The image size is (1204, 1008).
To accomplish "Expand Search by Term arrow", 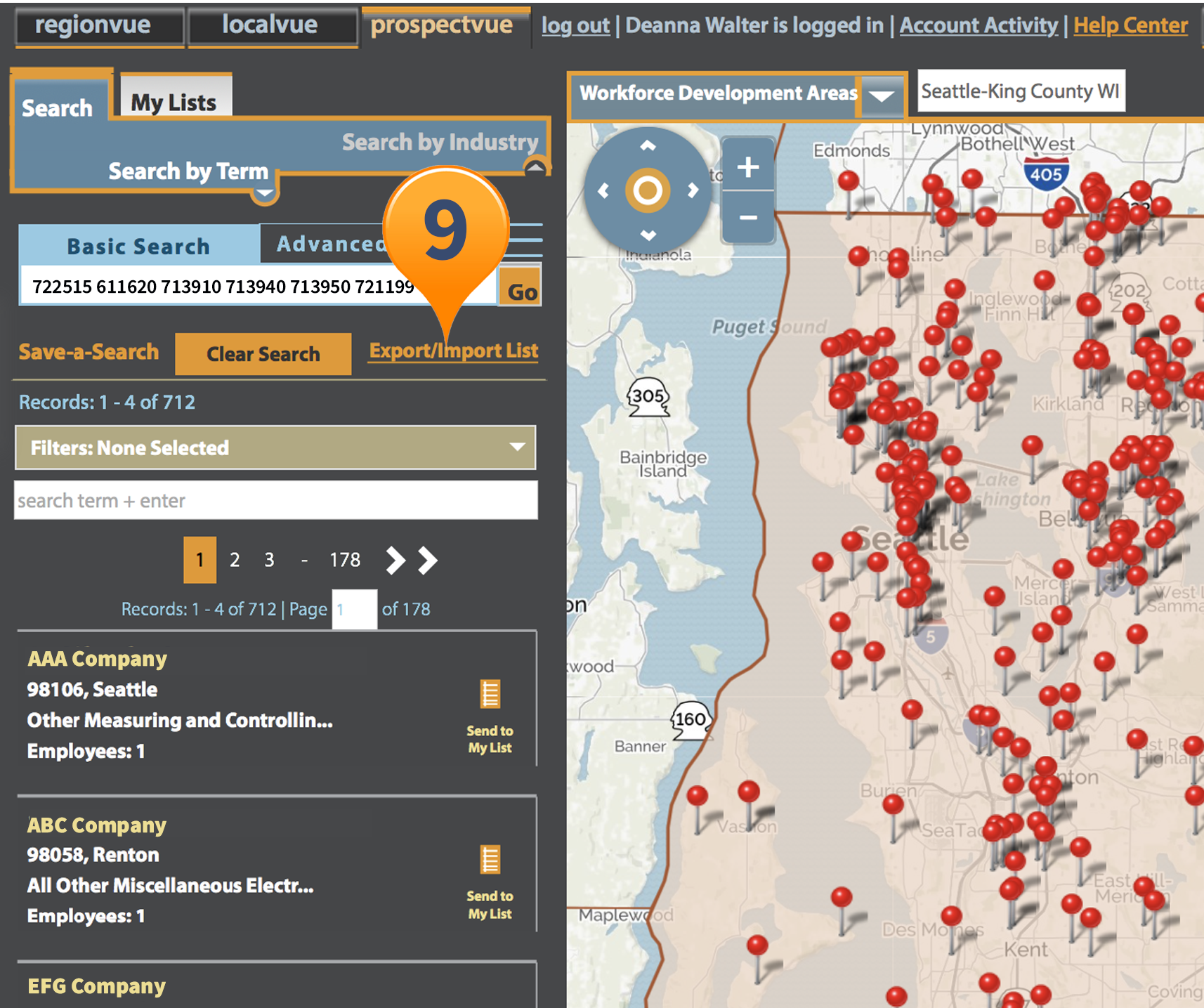I will point(265,195).
